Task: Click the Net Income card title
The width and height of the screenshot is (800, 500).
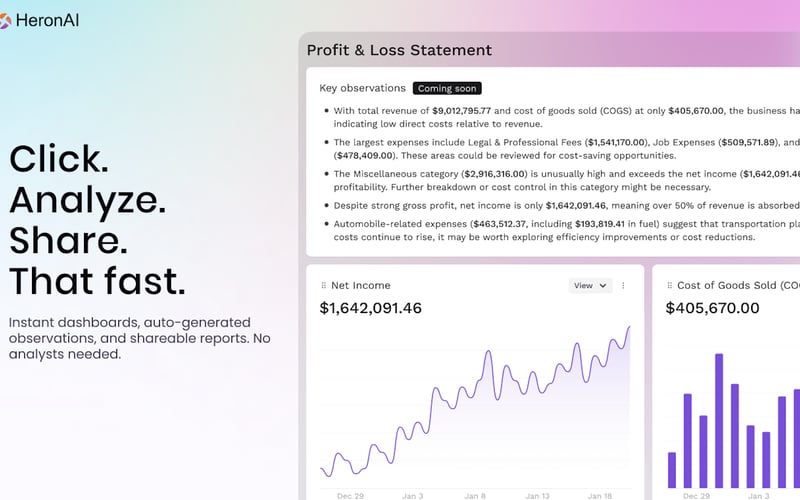Action: 361,286
